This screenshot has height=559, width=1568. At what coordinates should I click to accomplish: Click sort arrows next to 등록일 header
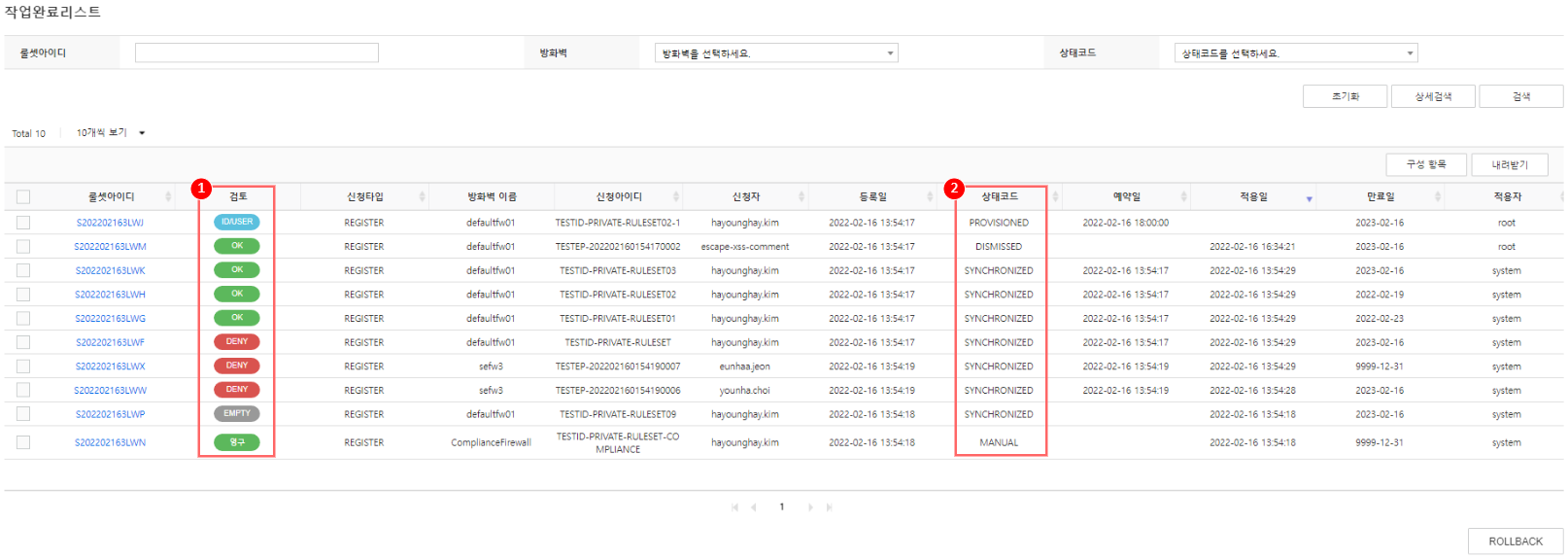click(x=930, y=197)
